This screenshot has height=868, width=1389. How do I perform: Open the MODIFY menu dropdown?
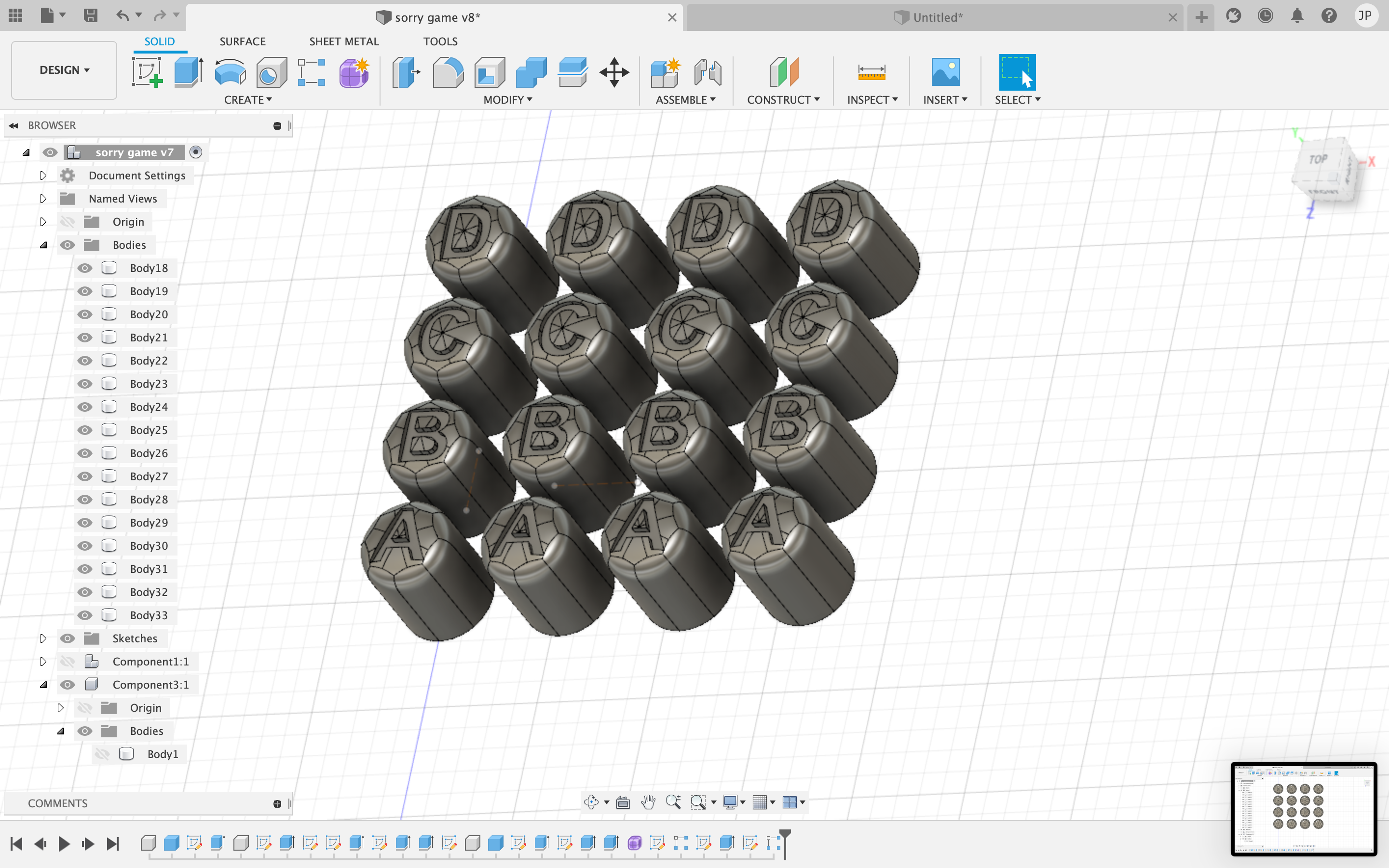point(508,100)
